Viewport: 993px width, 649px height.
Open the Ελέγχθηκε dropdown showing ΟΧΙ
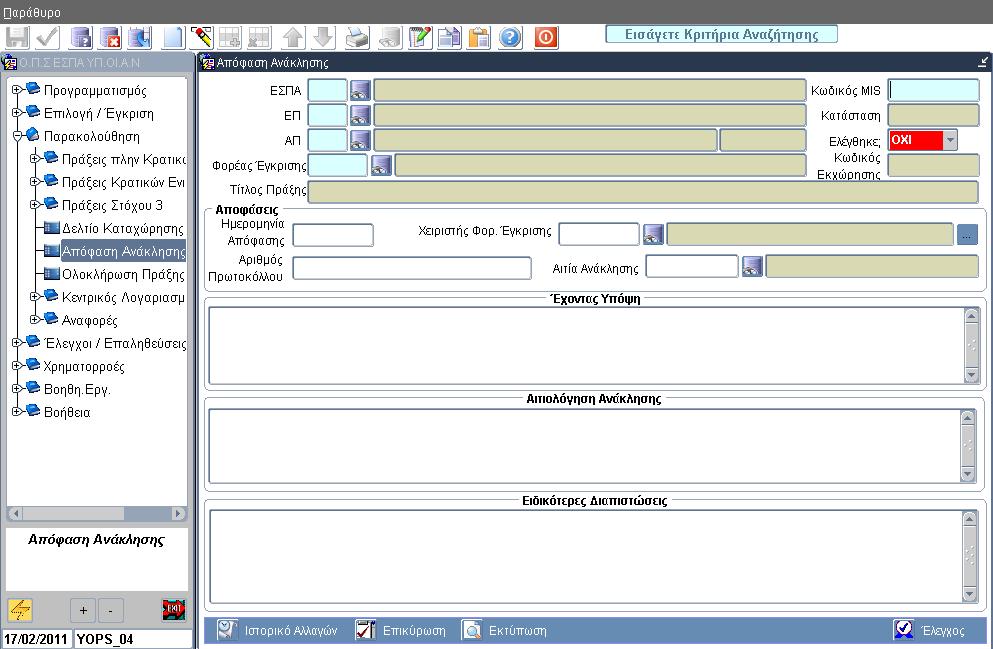[950, 141]
